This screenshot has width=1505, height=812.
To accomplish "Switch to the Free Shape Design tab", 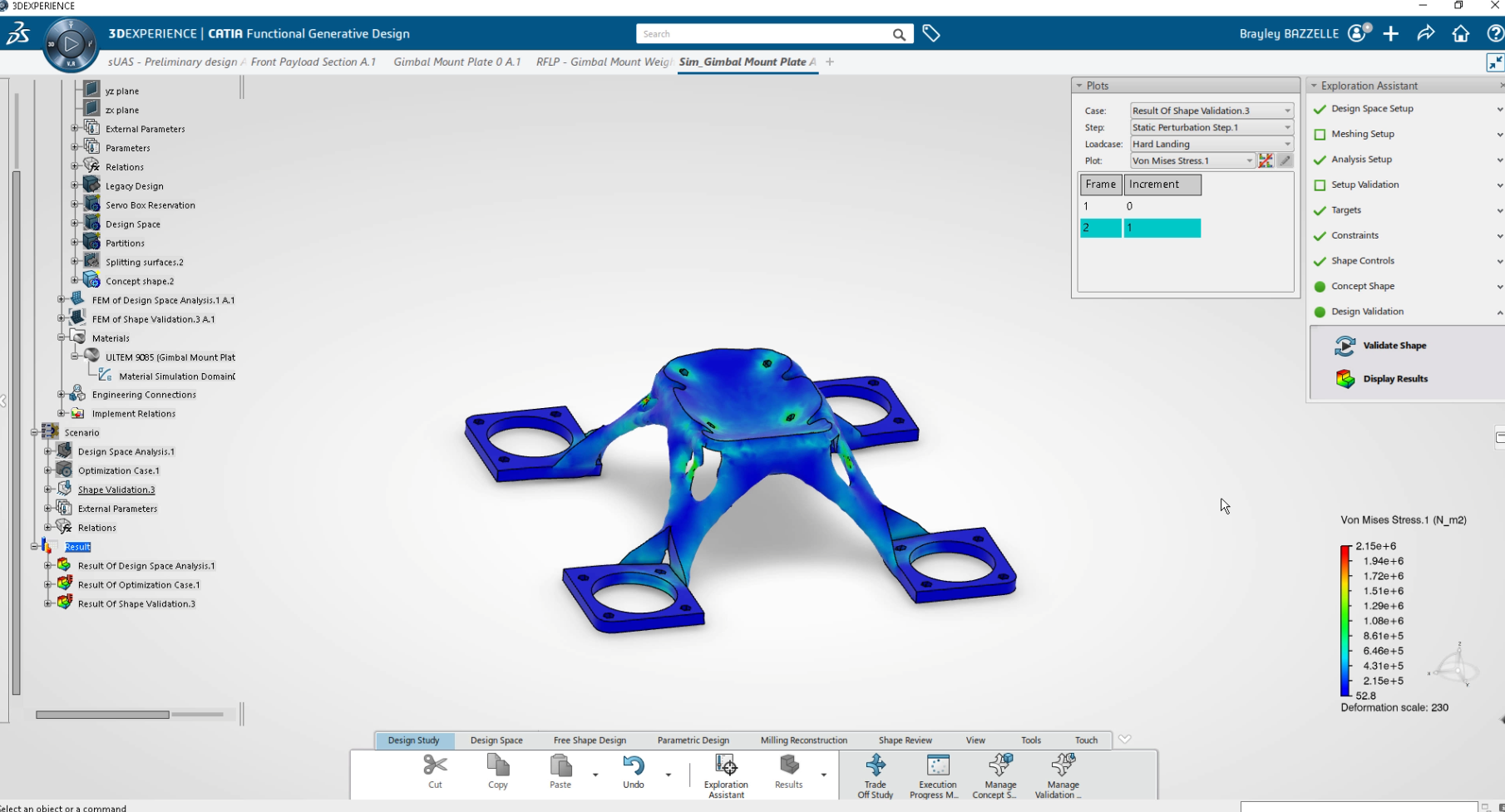I will [x=590, y=741].
